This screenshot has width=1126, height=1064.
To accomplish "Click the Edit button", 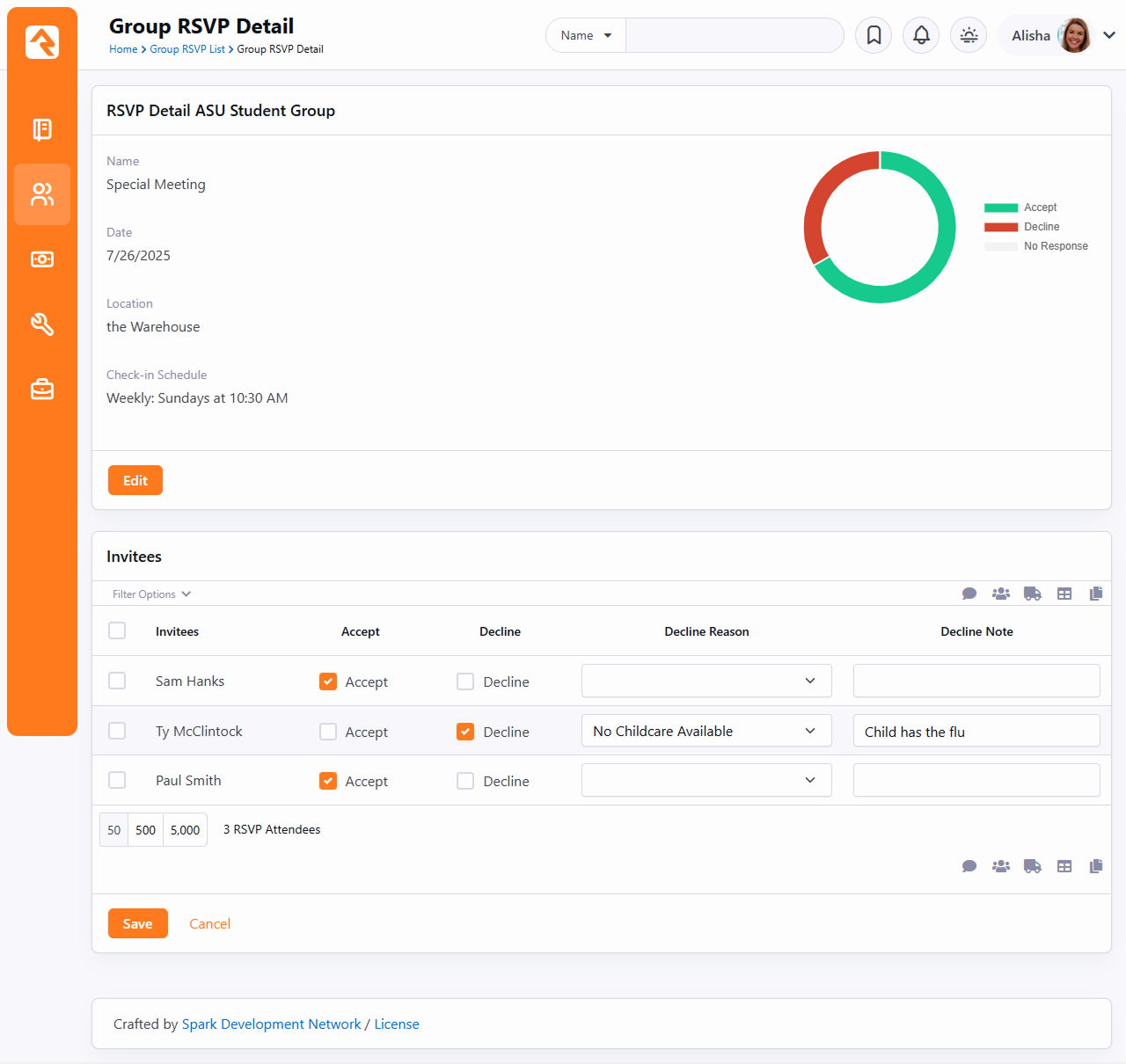I will (x=135, y=480).
